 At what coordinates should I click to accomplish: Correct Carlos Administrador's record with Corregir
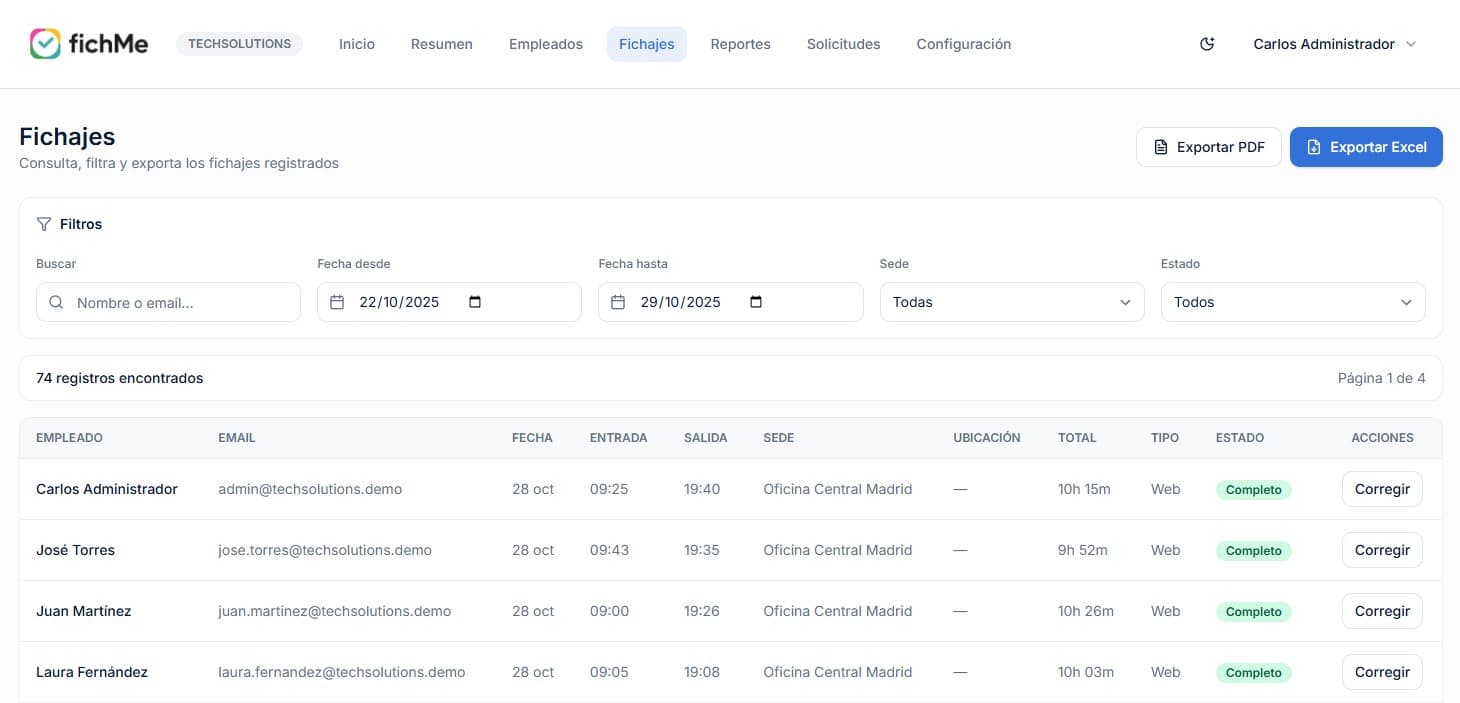[x=1382, y=489]
